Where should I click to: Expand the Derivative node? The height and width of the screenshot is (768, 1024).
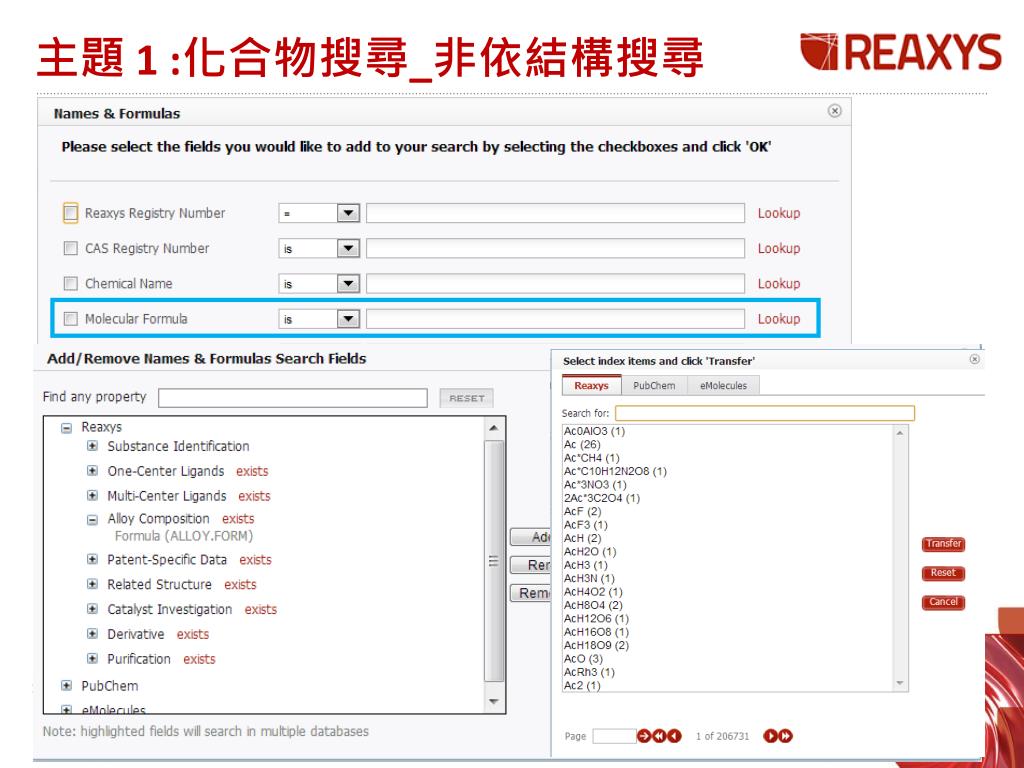tap(92, 634)
